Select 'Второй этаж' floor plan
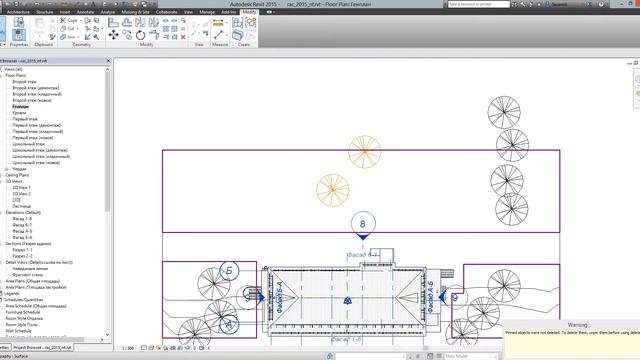The width and height of the screenshot is (640, 360). pos(24,82)
